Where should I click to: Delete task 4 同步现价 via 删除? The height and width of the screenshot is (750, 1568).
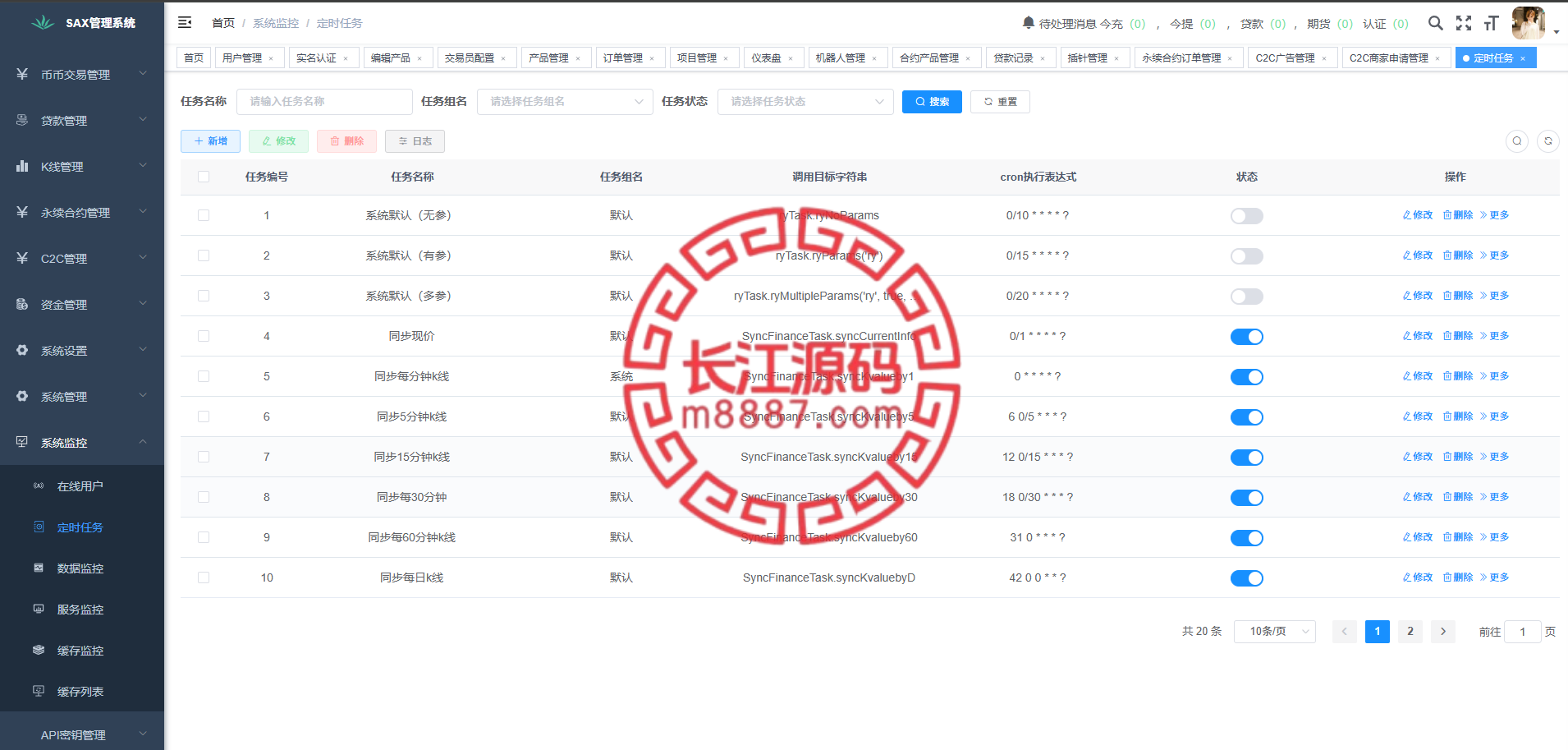(x=1458, y=336)
